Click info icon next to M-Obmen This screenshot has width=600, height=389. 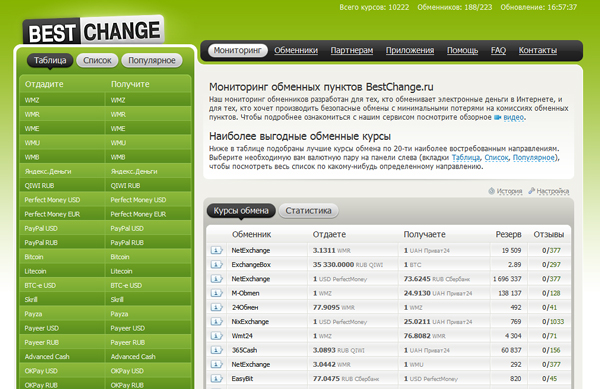[216, 293]
